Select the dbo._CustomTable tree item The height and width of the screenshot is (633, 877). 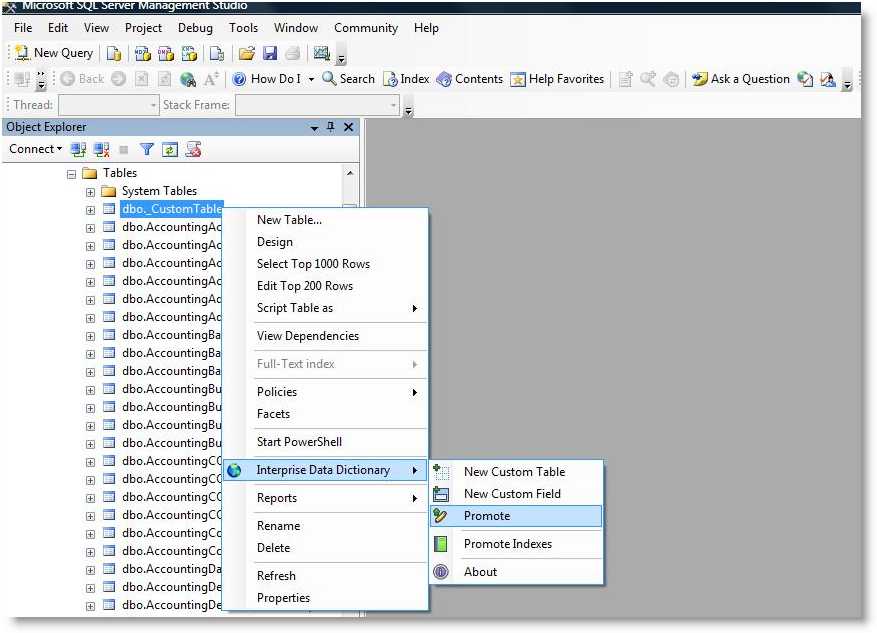(171, 209)
